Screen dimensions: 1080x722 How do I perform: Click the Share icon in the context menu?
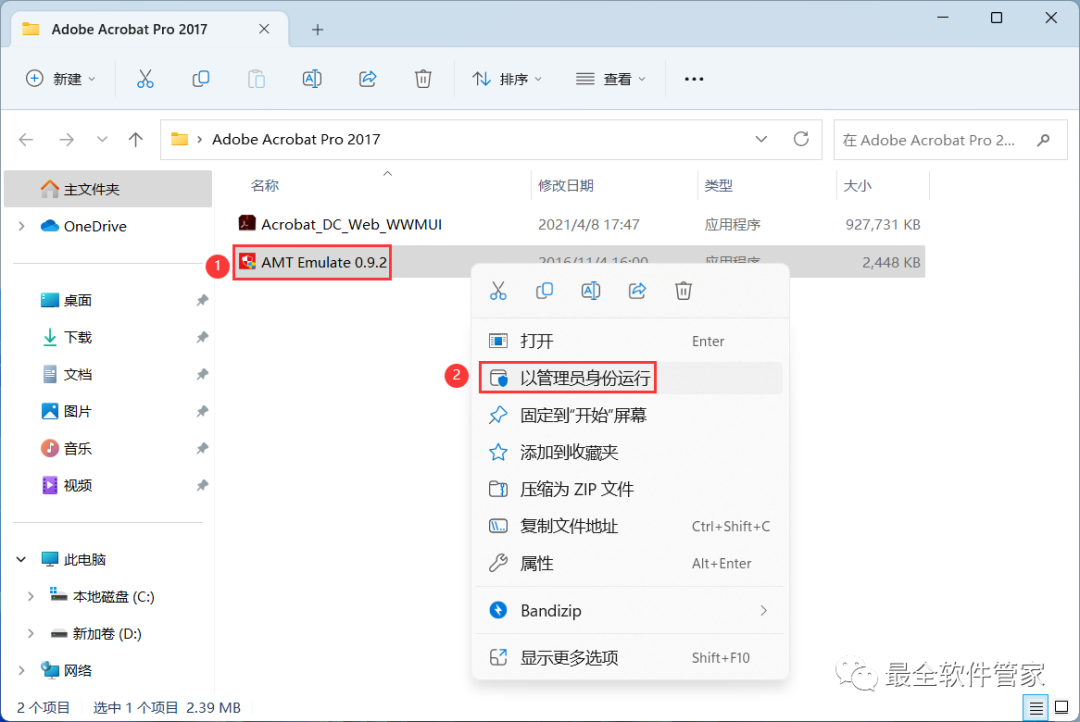(x=637, y=291)
